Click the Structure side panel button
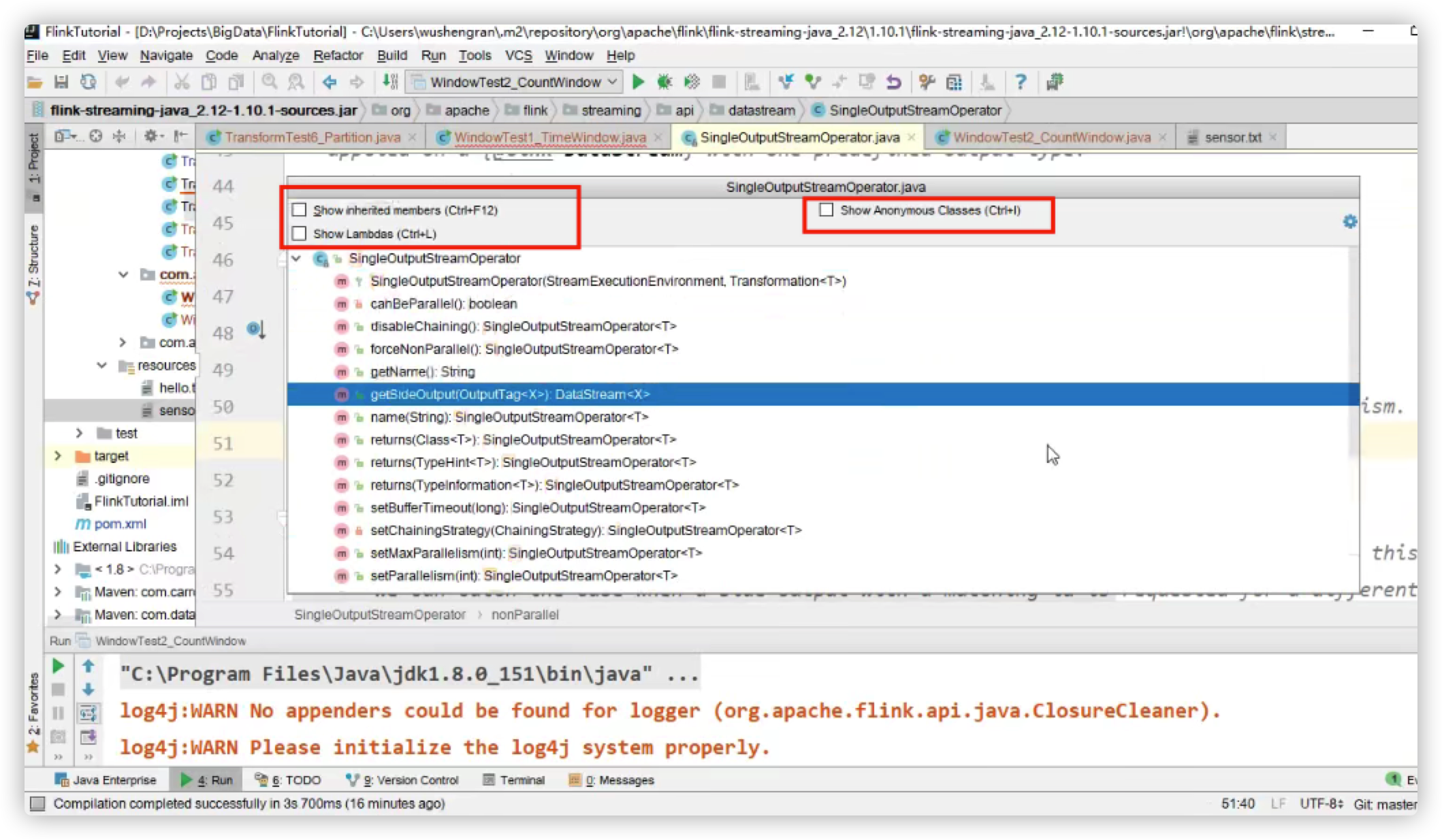The height and width of the screenshot is (840, 1442). (33, 263)
